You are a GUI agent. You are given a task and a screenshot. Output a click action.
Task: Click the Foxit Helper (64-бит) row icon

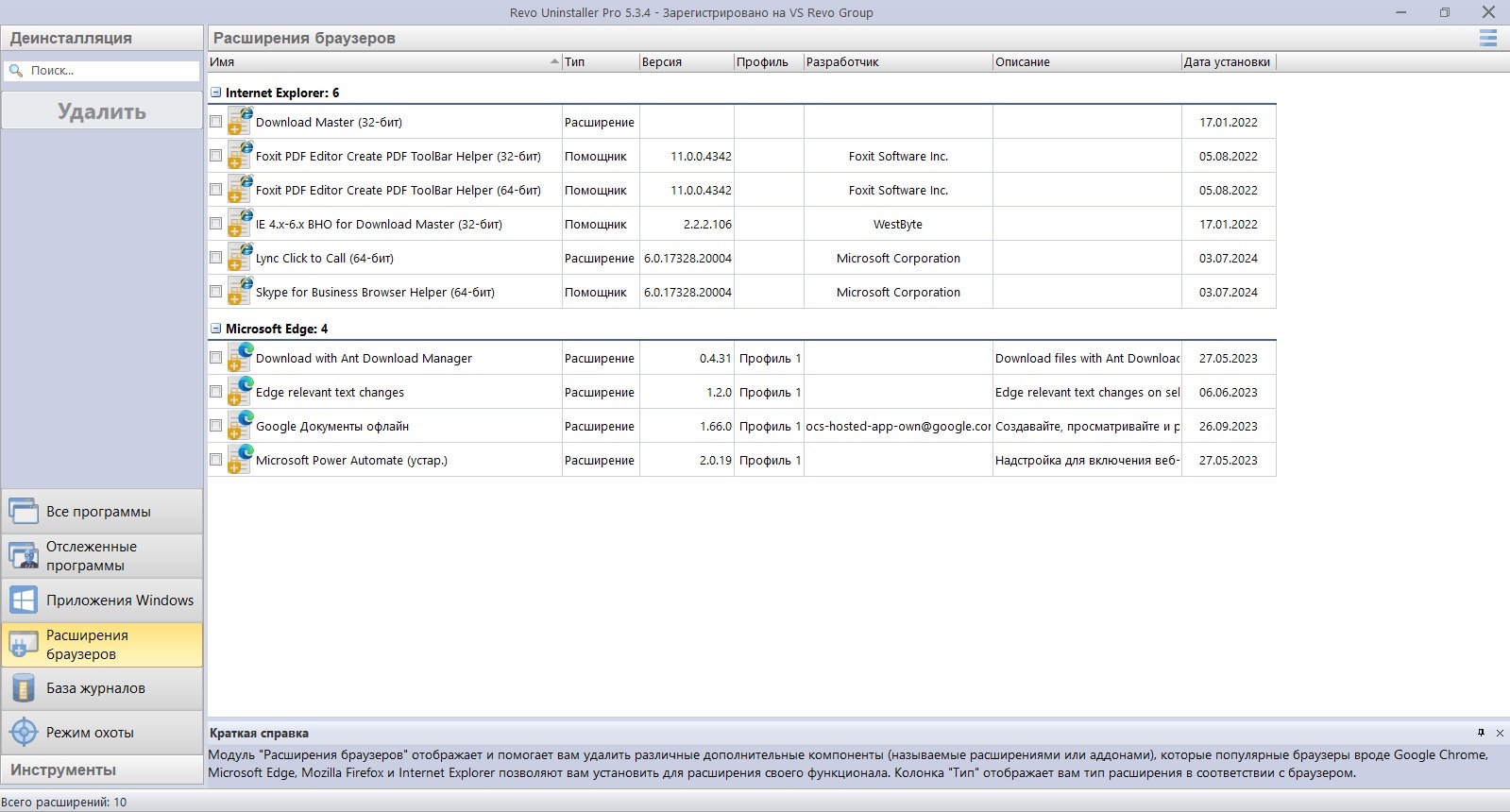[240, 190]
